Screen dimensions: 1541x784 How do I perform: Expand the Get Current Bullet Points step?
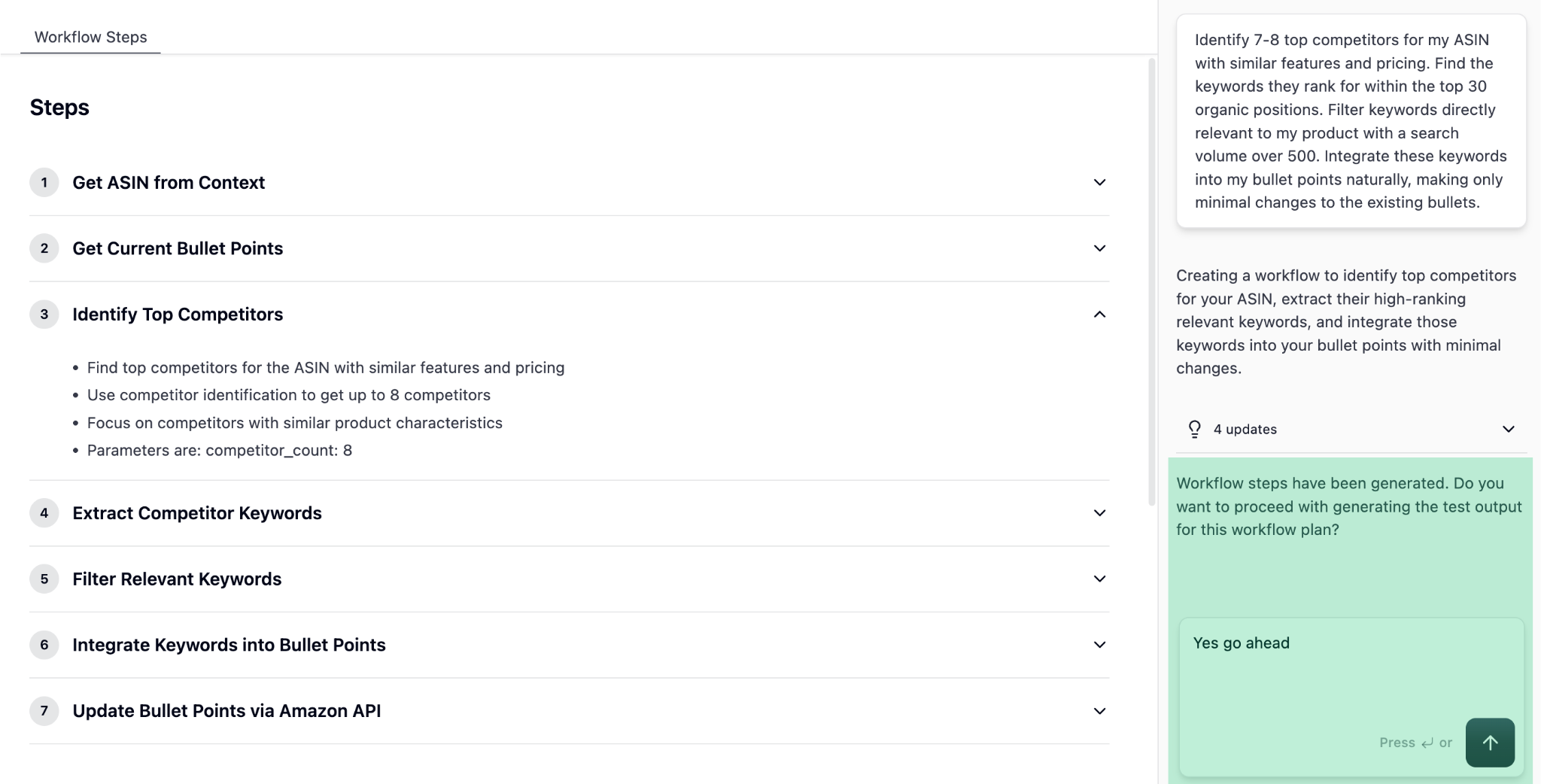[x=1099, y=248]
